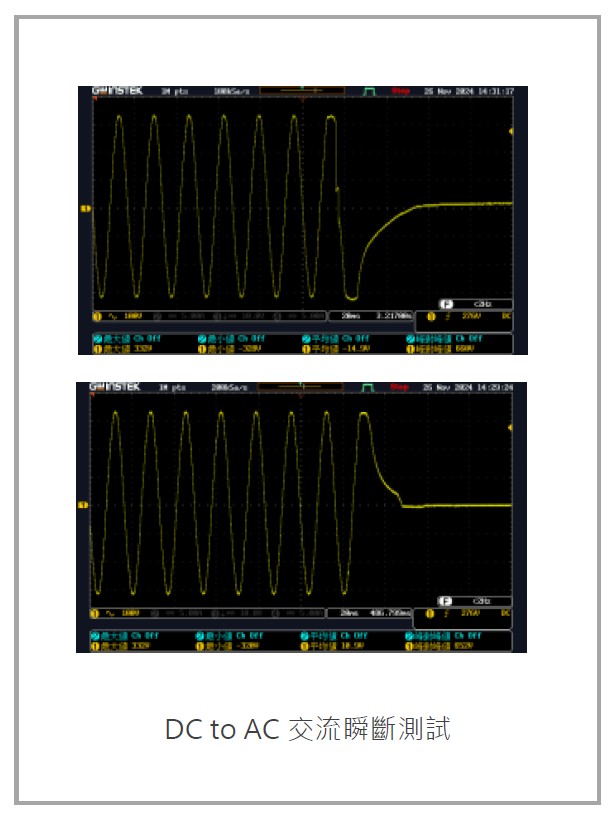613x816 pixels.
Task: Click the DC to AC 交流瞬斷測試 caption
Action: coord(307,729)
